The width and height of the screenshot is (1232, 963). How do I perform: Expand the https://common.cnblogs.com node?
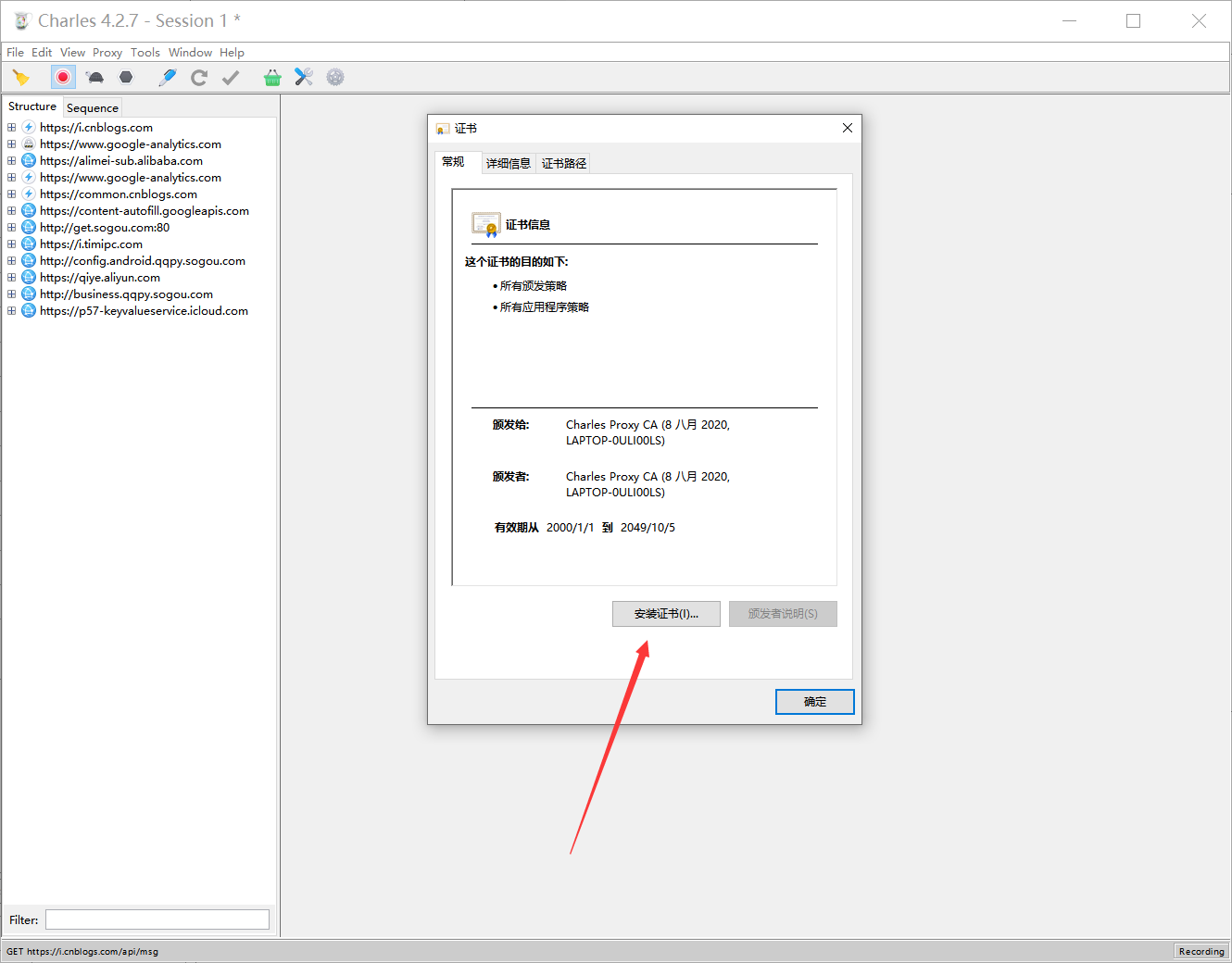pyautogui.click(x=11, y=194)
